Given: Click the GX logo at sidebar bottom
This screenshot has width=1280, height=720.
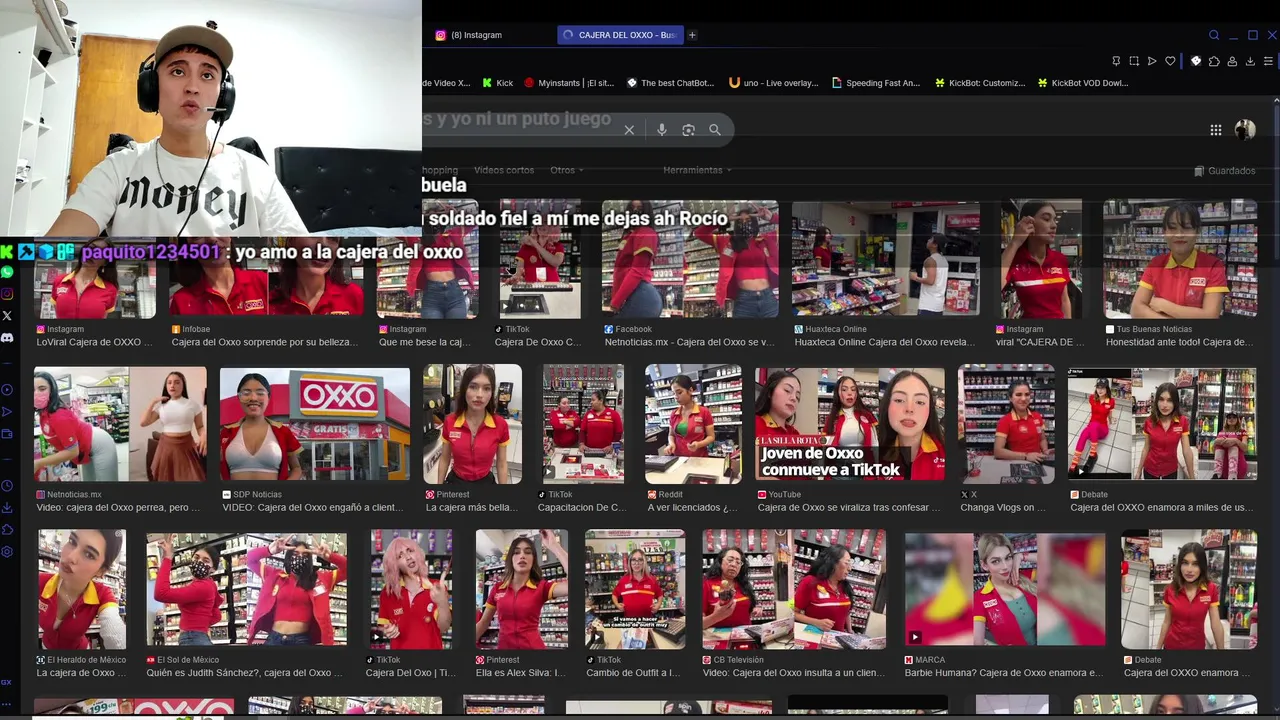Looking at the screenshot, I should pos(6,682).
